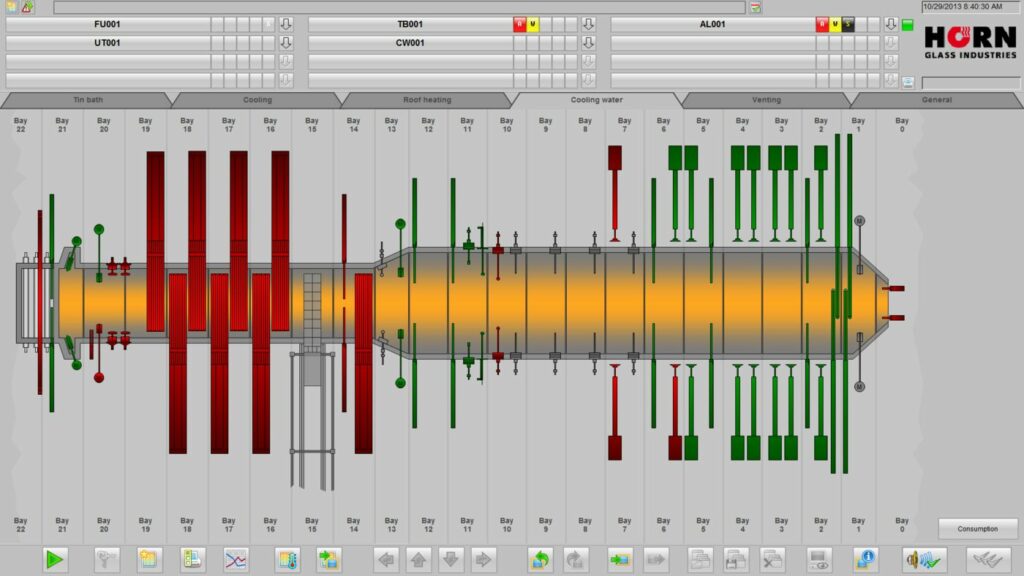
Task: Toggle the yellow M indicator on TB001 row
Action: (x=533, y=24)
